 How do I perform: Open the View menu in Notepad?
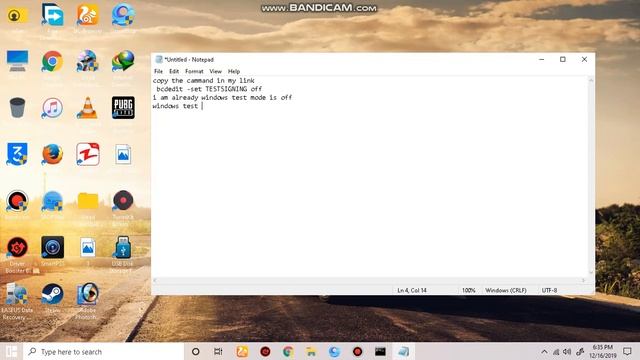pyautogui.click(x=216, y=71)
